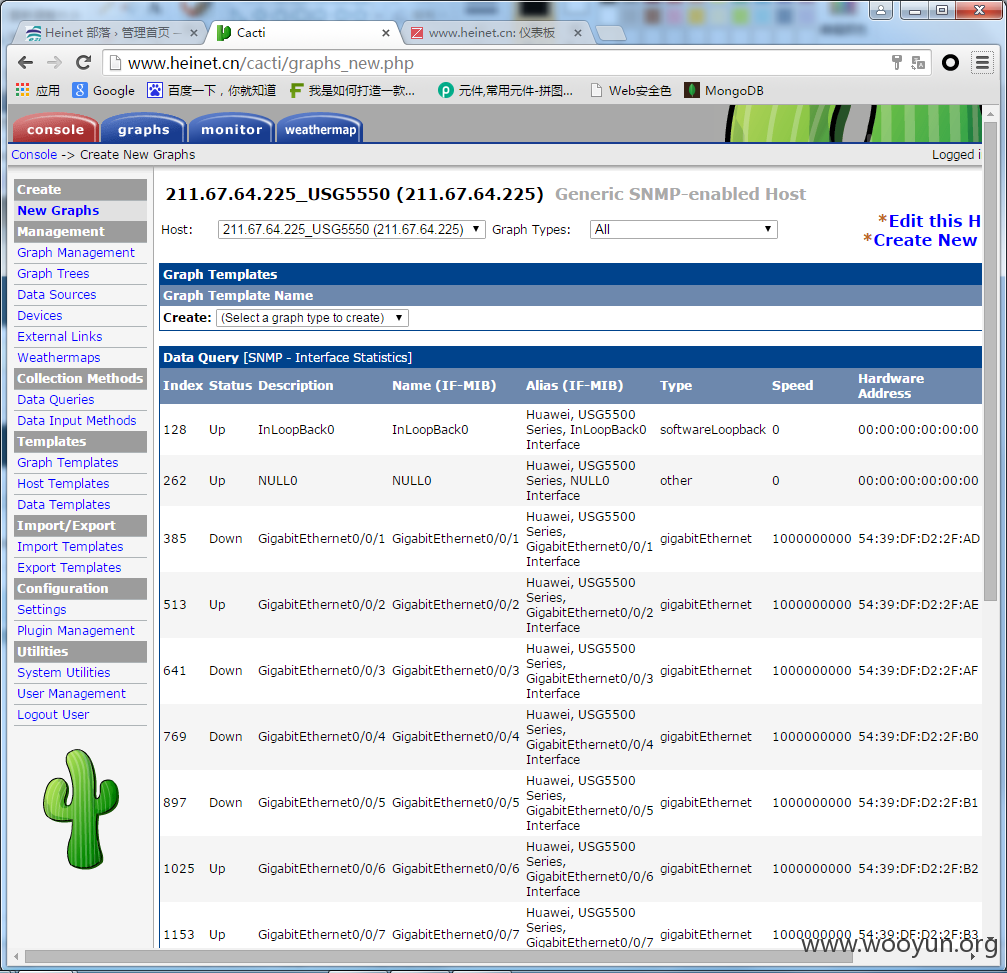Screen dimensions: 1007x973
Task: Select the GigabitEthernet0/0/1 row index 385
Action: pos(570,538)
